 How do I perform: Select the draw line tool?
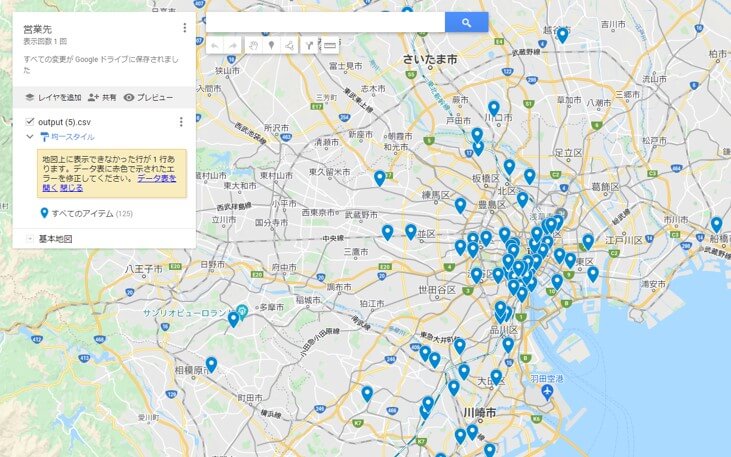click(x=290, y=46)
